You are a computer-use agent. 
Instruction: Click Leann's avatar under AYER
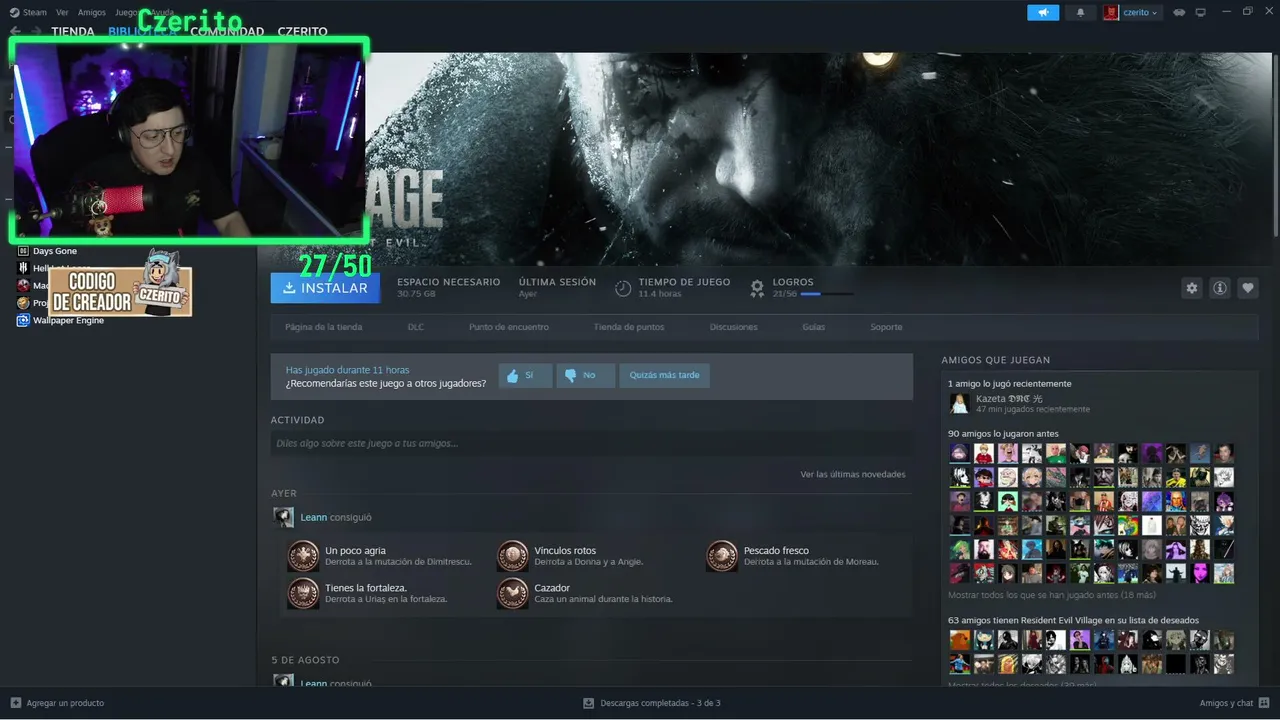pyautogui.click(x=284, y=517)
